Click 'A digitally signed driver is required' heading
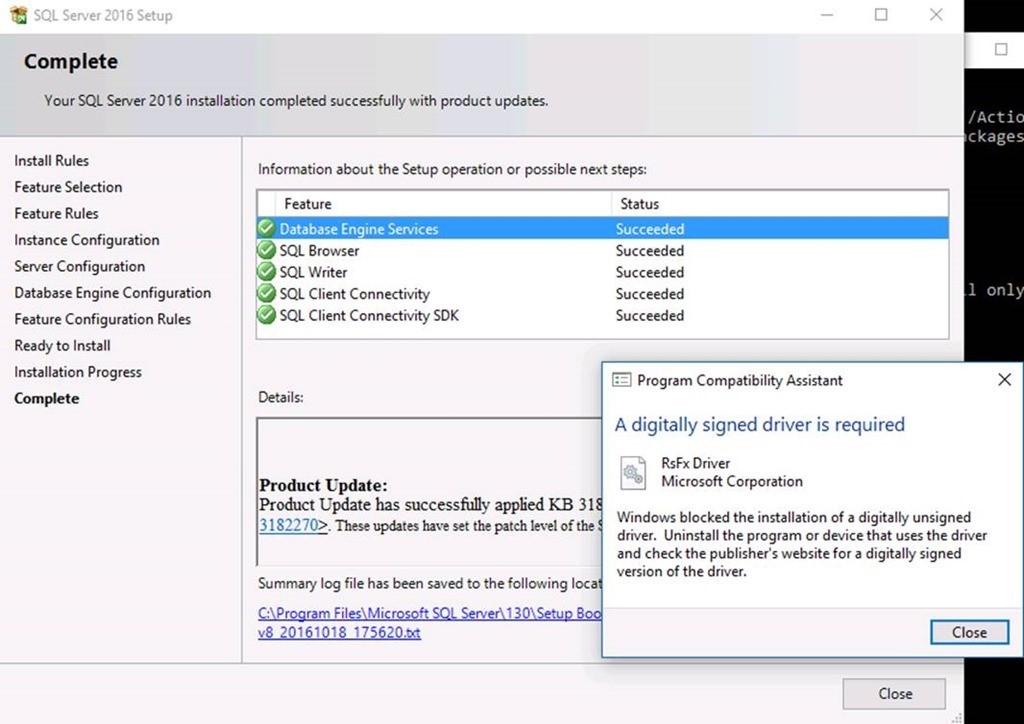 pyautogui.click(x=760, y=424)
